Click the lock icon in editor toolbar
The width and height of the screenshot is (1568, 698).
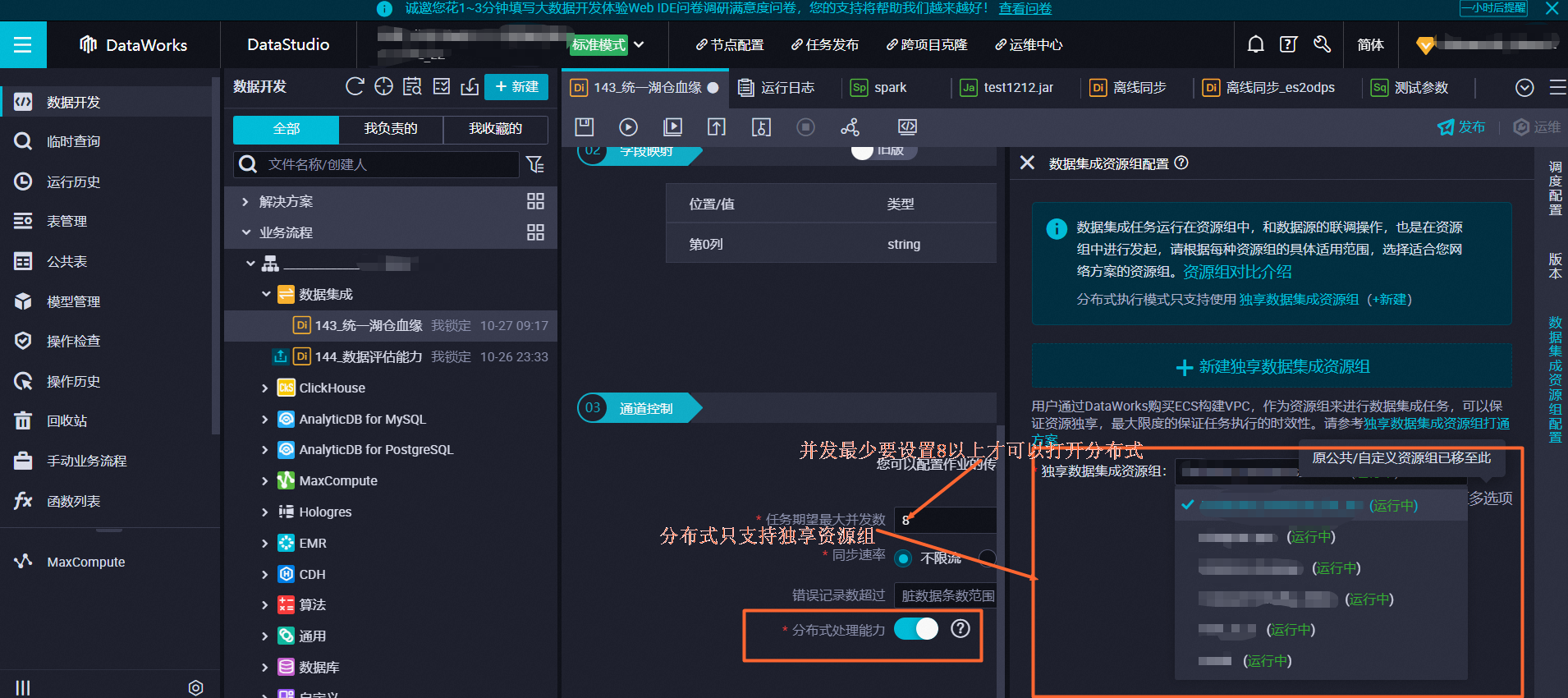tap(761, 126)
